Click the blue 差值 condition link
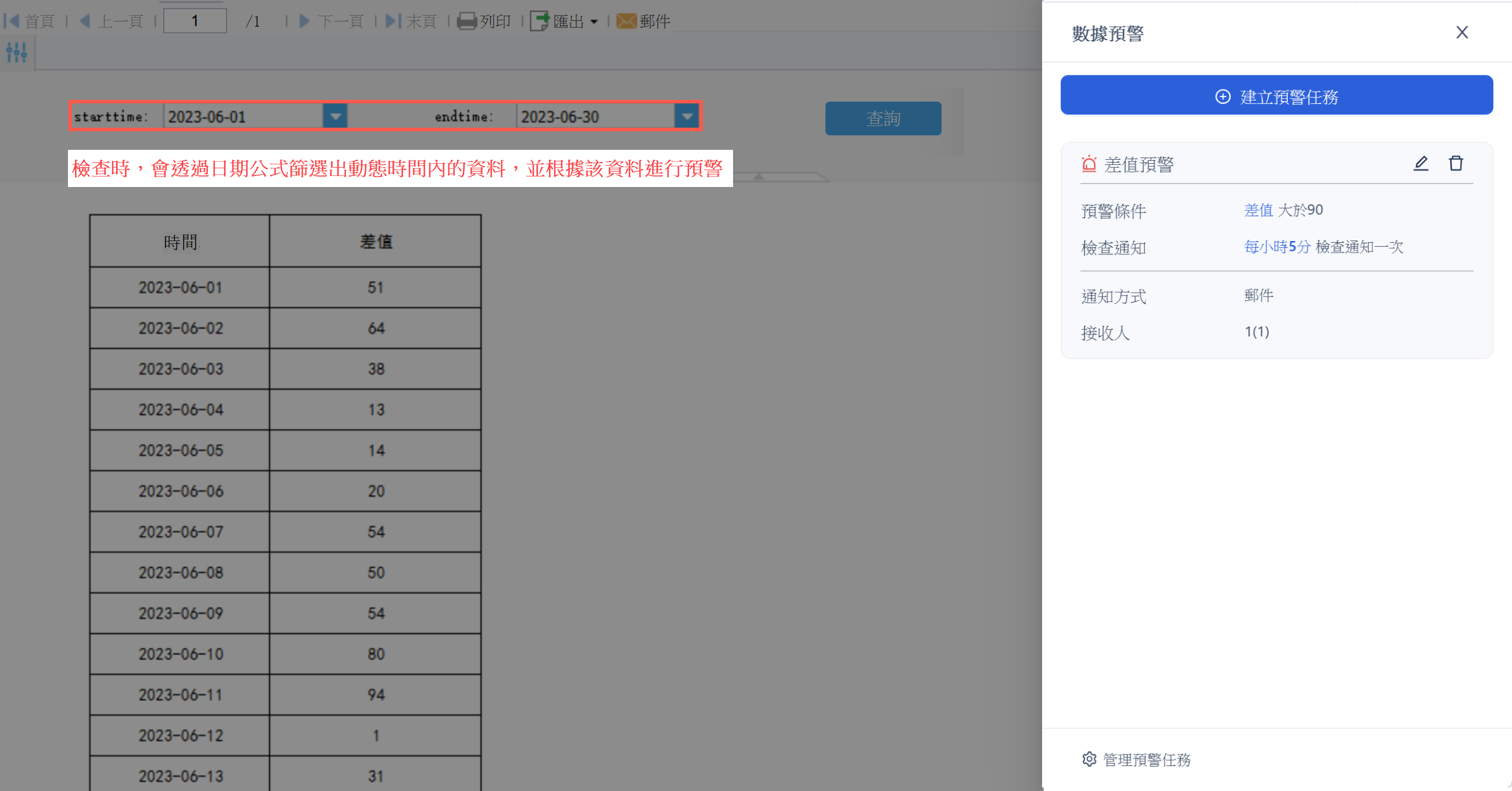This screenshot has width=1512, height=791. pos(1258,210)
